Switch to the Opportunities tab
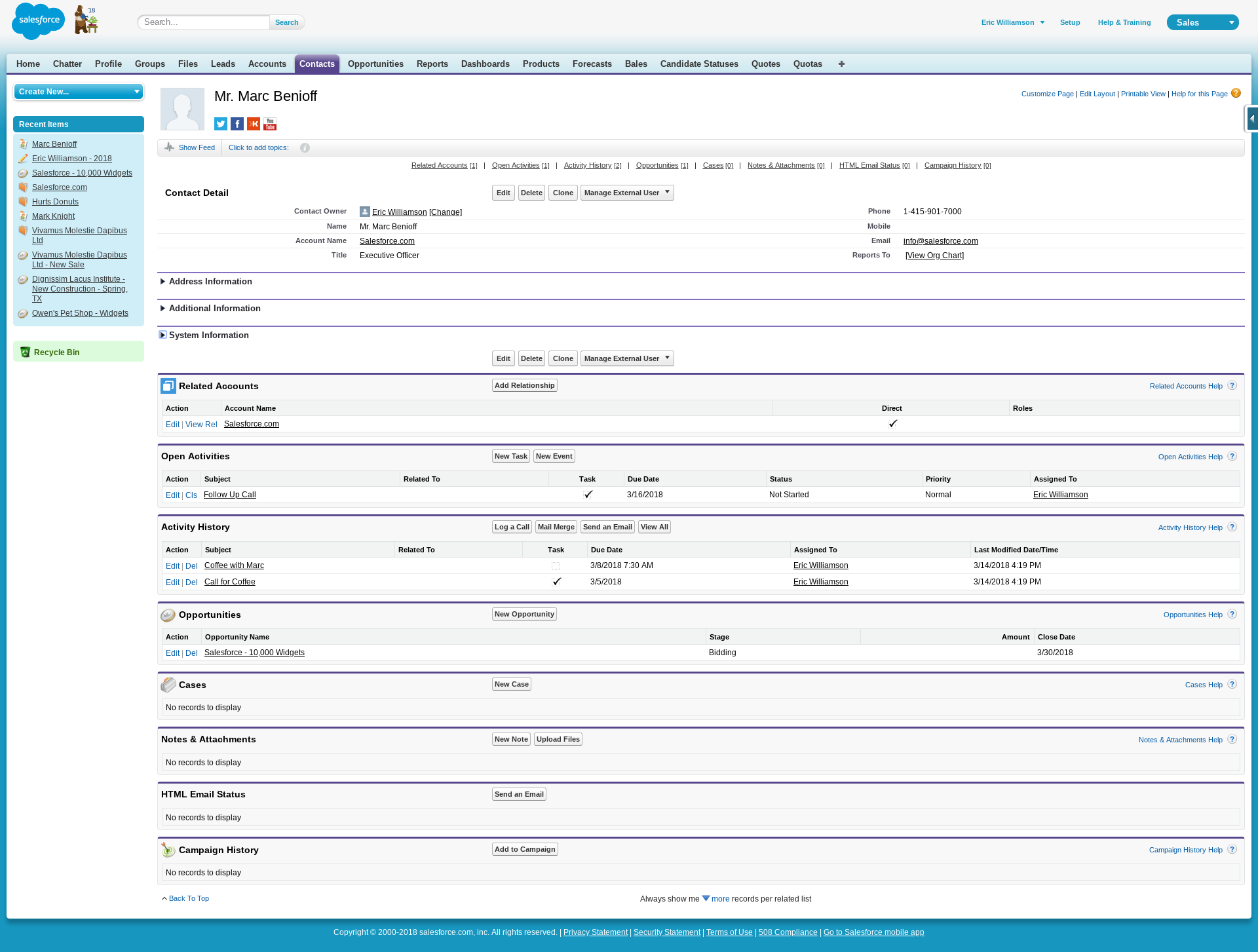The height and width of the screenshot is (952, 1258). pyautogui.click(x=375, y=64)
